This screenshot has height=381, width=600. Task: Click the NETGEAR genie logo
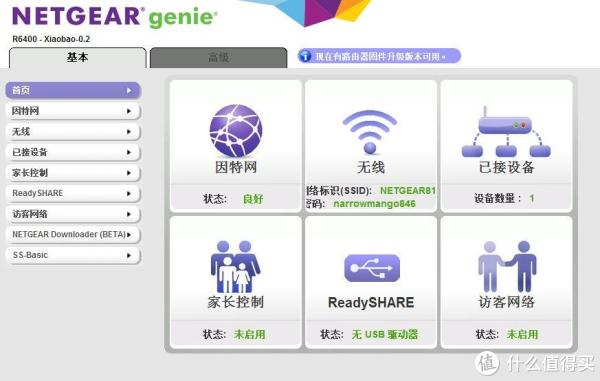coord(115,17)
